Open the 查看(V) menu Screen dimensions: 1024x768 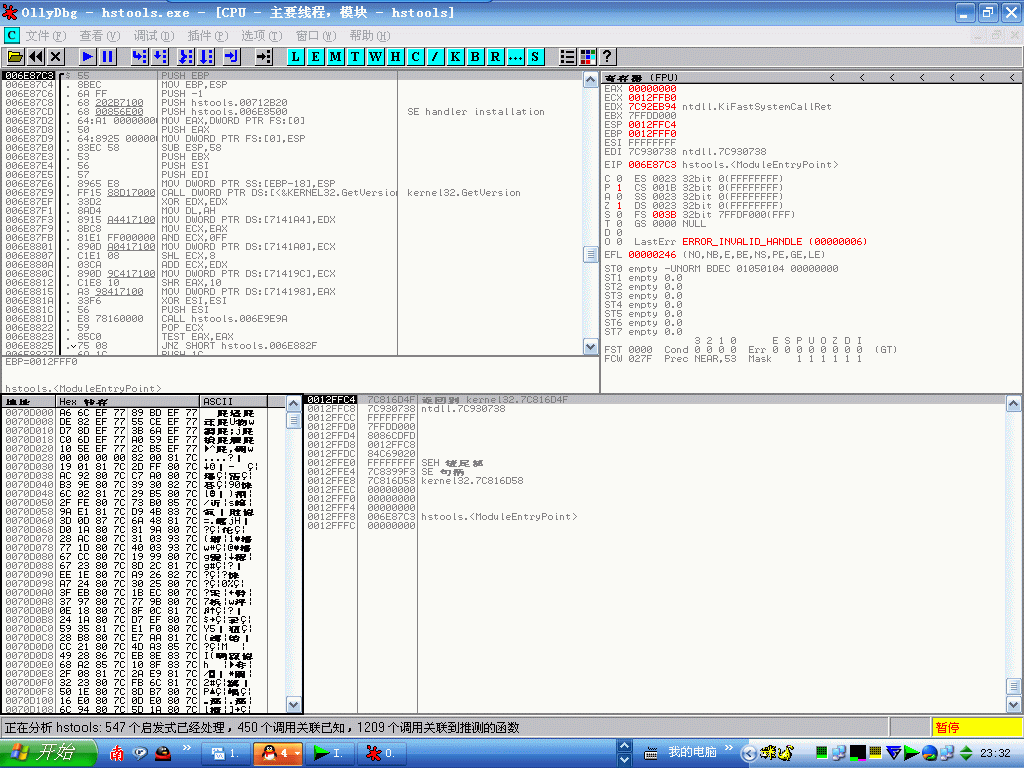(100, 35)
